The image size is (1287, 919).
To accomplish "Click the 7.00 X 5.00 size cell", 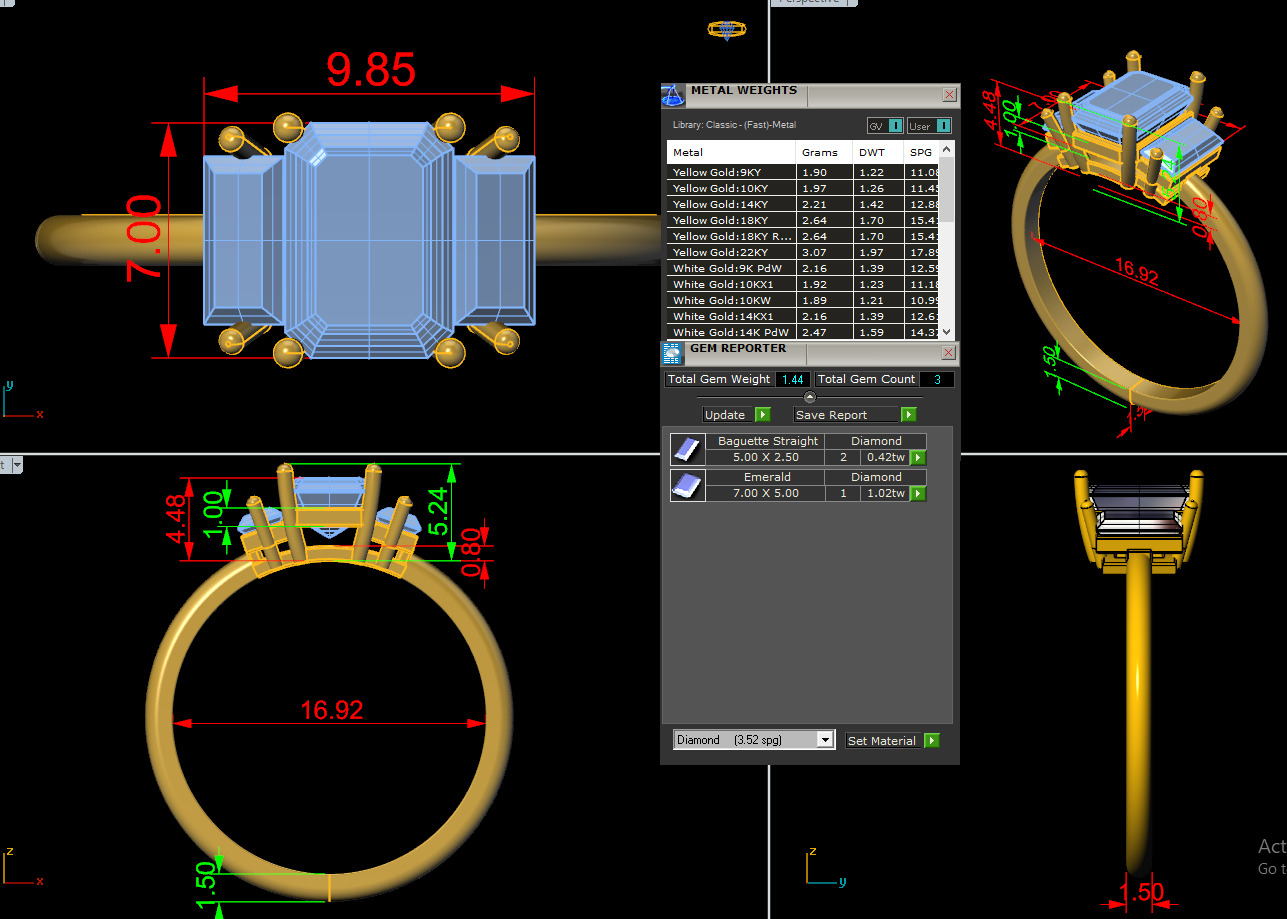I will 765,493.
